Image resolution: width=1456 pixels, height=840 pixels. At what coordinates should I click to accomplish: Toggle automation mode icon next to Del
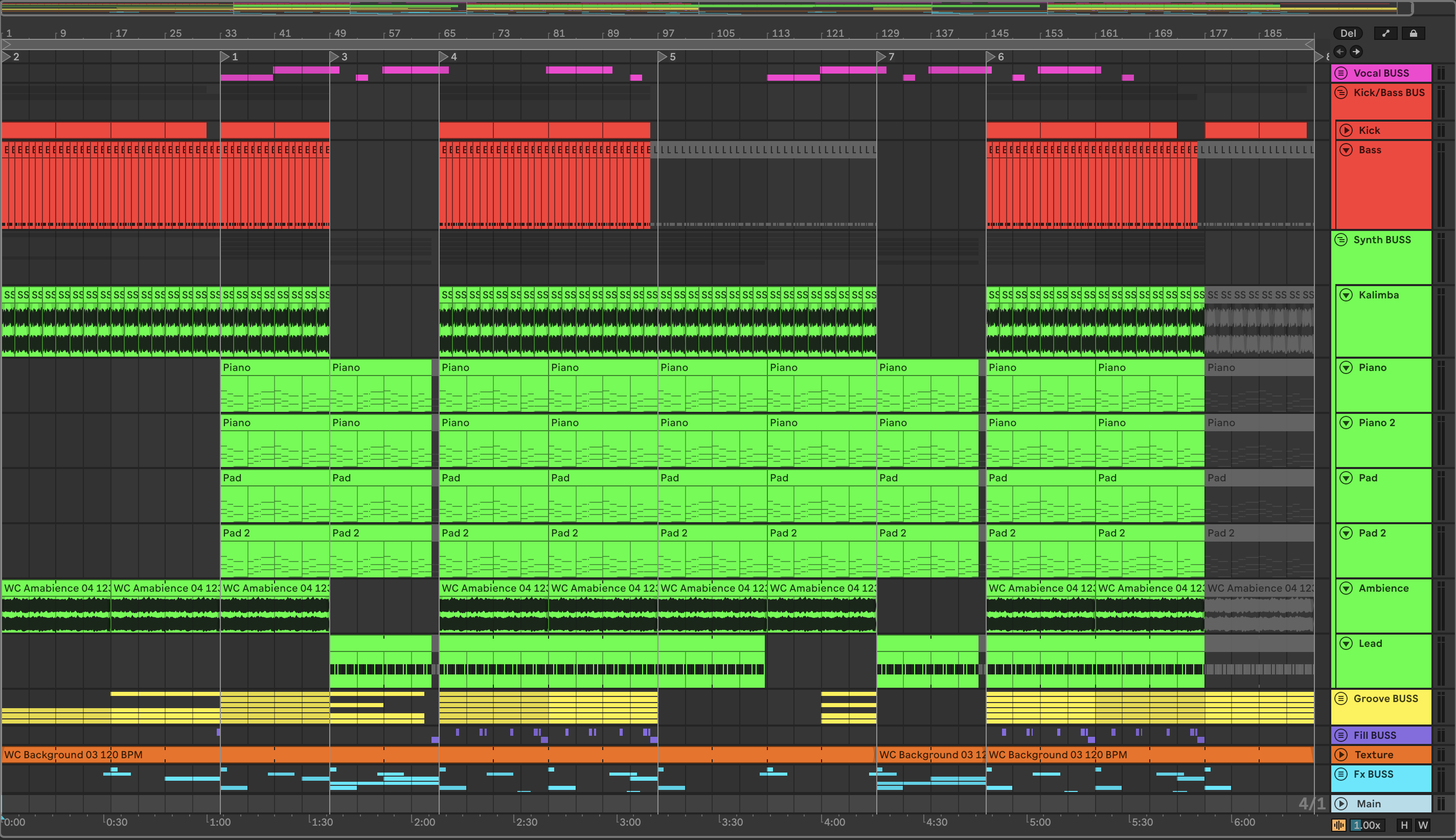[x=1385, y=33]
